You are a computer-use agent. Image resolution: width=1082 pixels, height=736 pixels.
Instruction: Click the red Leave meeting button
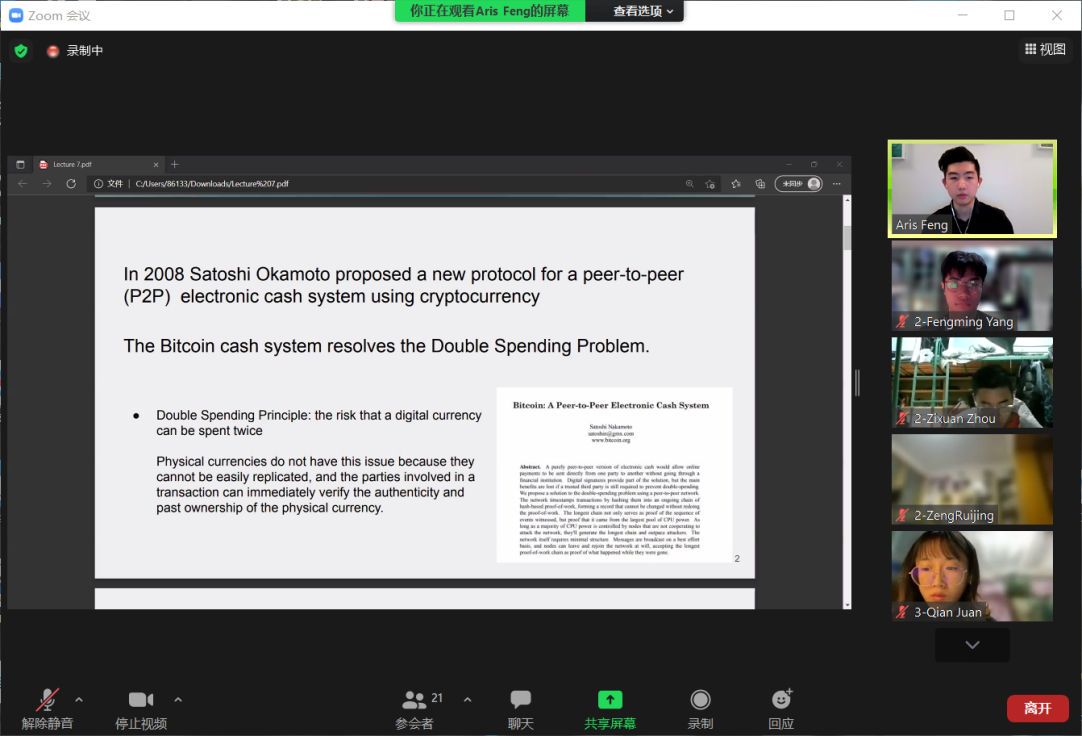click(1037, 708)
